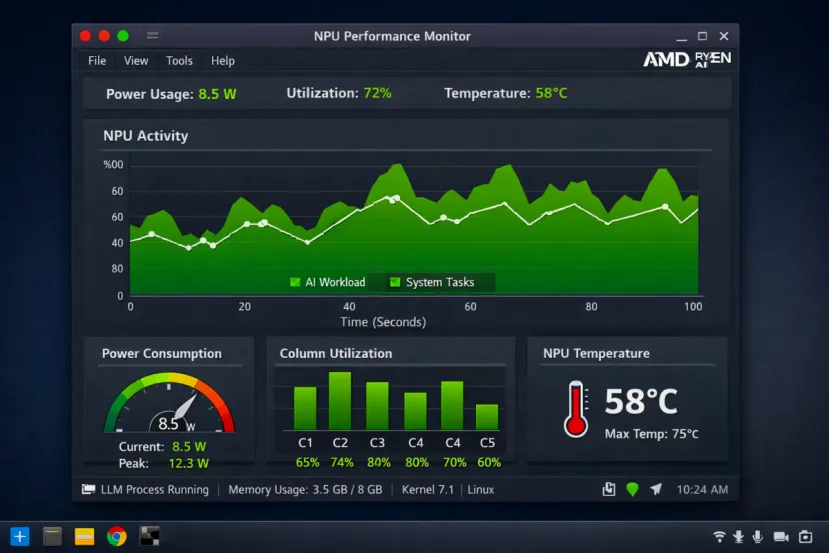Click the red close dot in the title bar
829x553 pixels.
(x=86, y=35)
